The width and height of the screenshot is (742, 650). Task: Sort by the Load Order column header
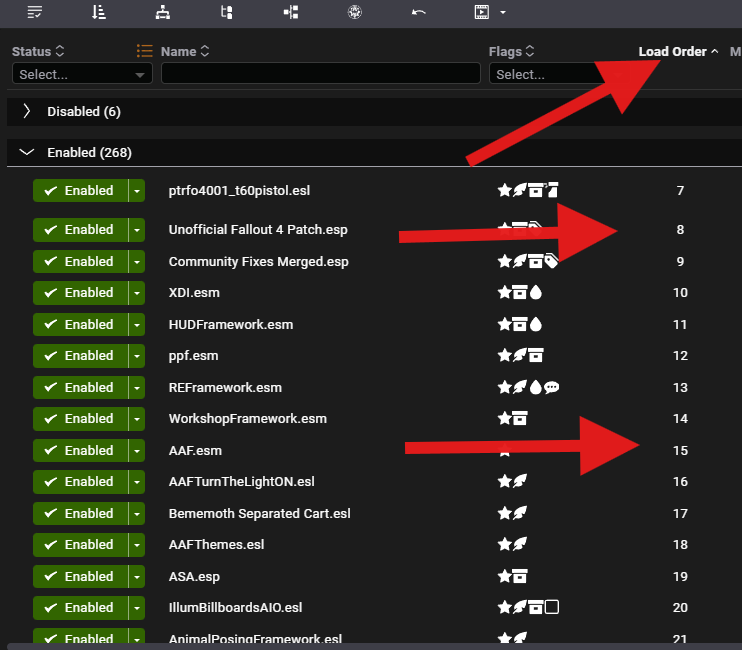[x=678, y=51]
